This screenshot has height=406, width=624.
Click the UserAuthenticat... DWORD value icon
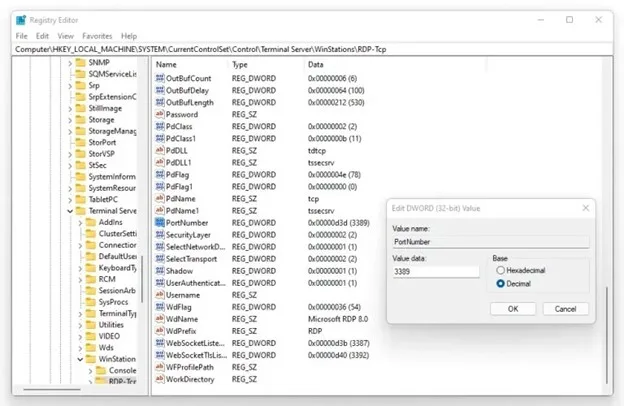[x=160, y=283]
